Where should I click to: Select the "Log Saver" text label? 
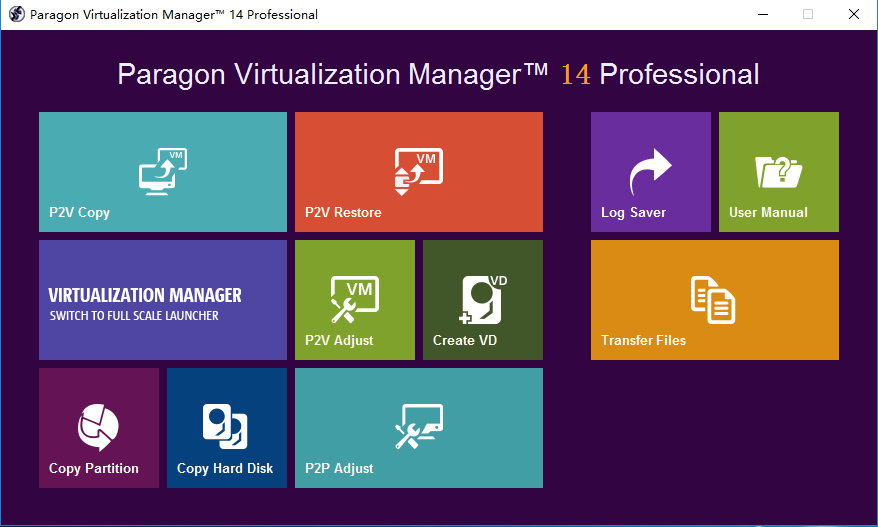pos(633,212)
